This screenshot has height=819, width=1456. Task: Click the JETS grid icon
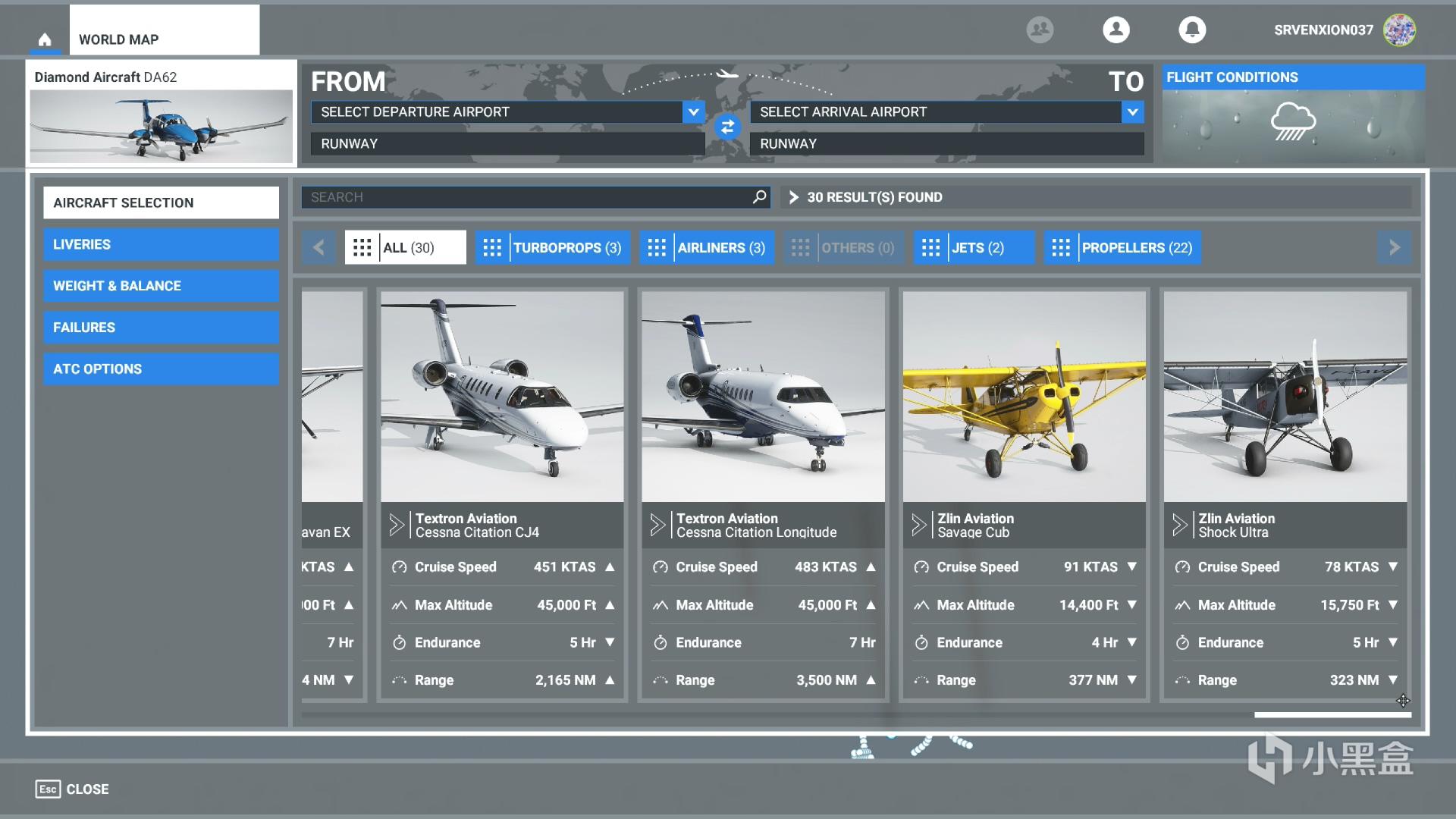[x=930, y=247]
